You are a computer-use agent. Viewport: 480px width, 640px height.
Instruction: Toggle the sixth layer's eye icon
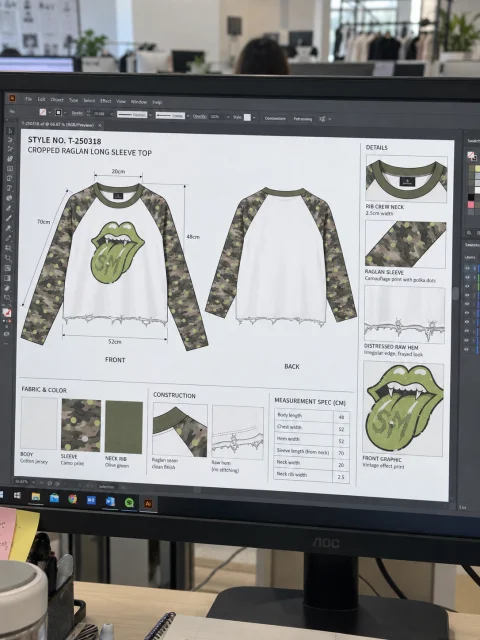(467, 313)
